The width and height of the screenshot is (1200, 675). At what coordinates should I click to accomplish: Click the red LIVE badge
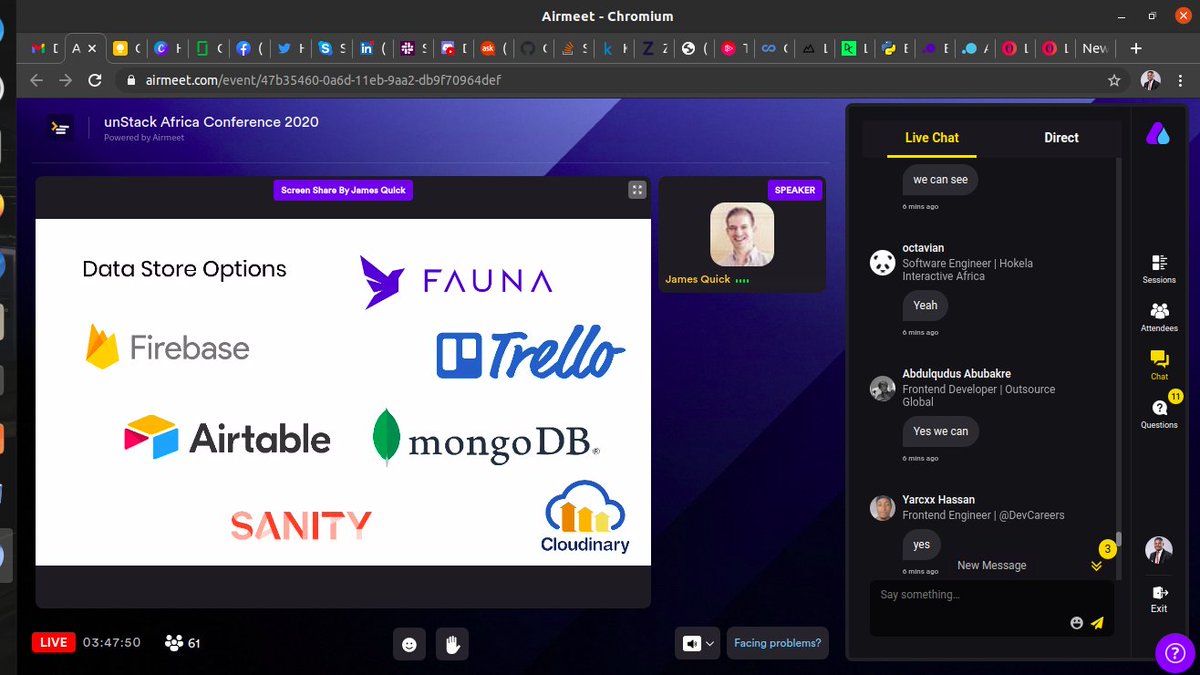pyautogui.click(x=54, y=642)
